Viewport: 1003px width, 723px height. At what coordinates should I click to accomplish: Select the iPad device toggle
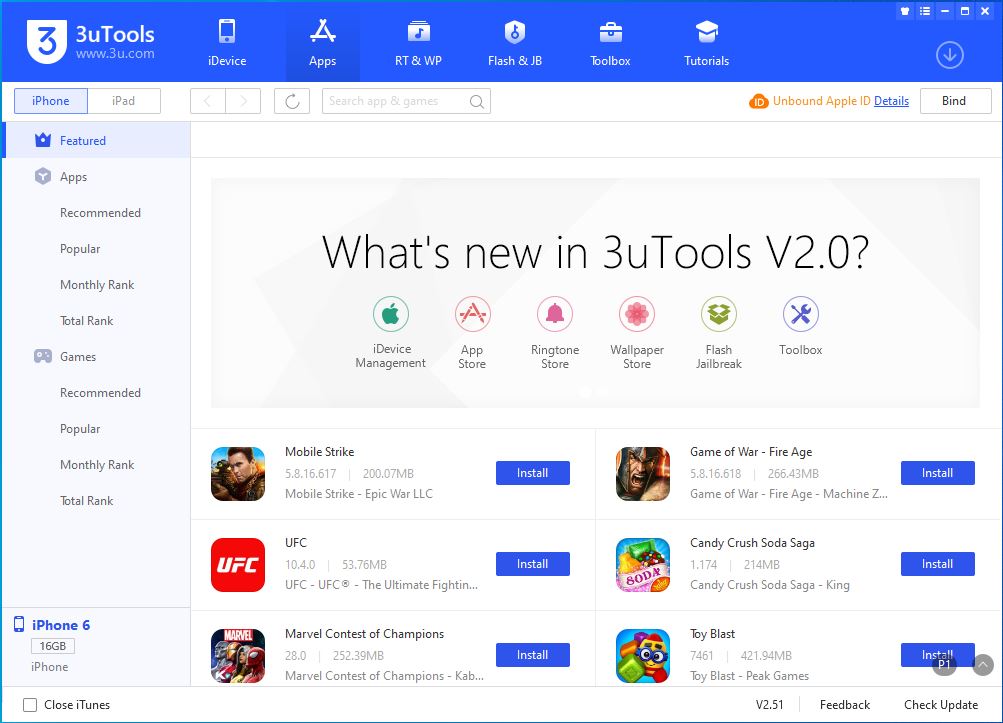tap(123, 101)
